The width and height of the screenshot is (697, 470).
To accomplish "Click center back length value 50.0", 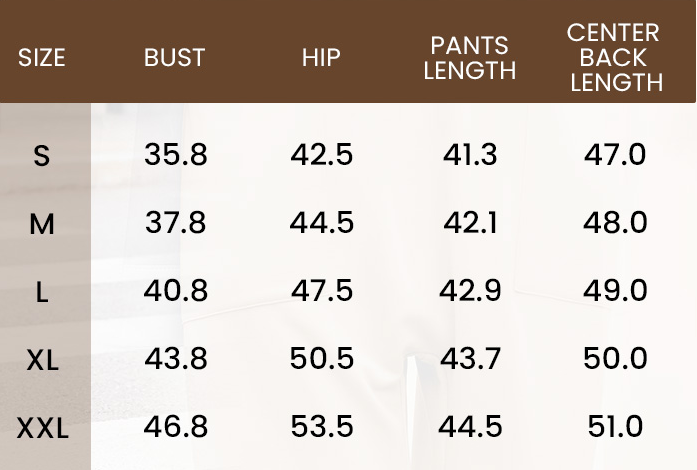I will 615,358.
